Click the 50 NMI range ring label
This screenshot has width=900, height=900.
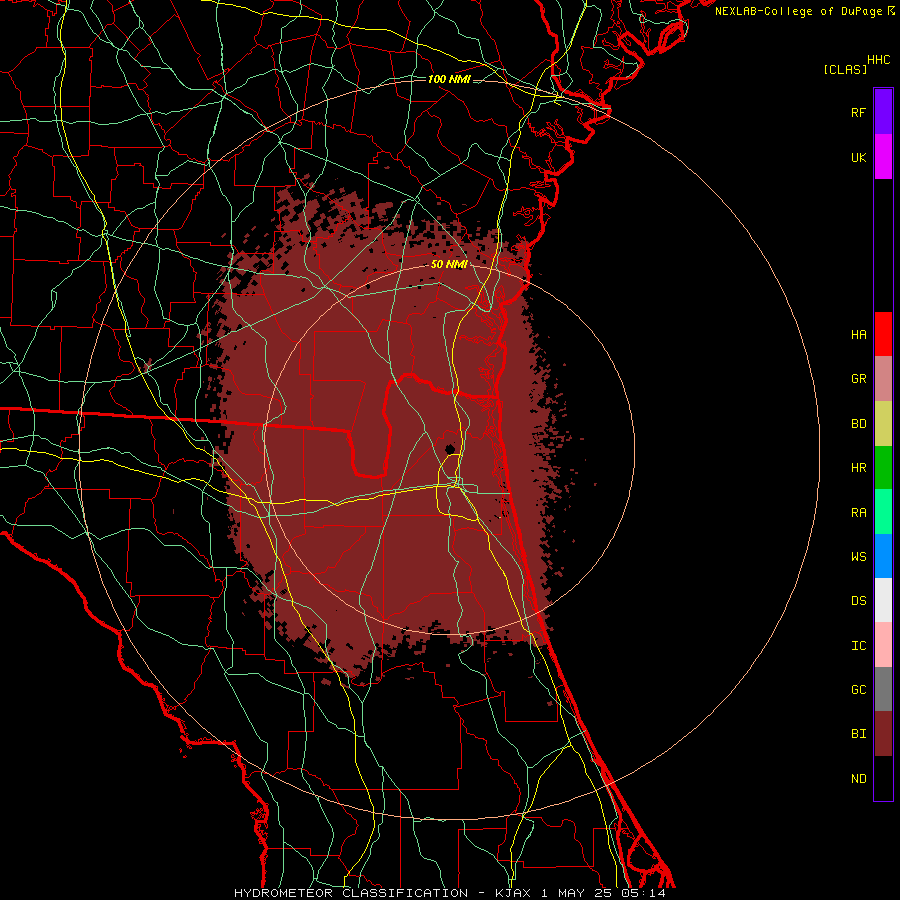(x=449, y=264)
